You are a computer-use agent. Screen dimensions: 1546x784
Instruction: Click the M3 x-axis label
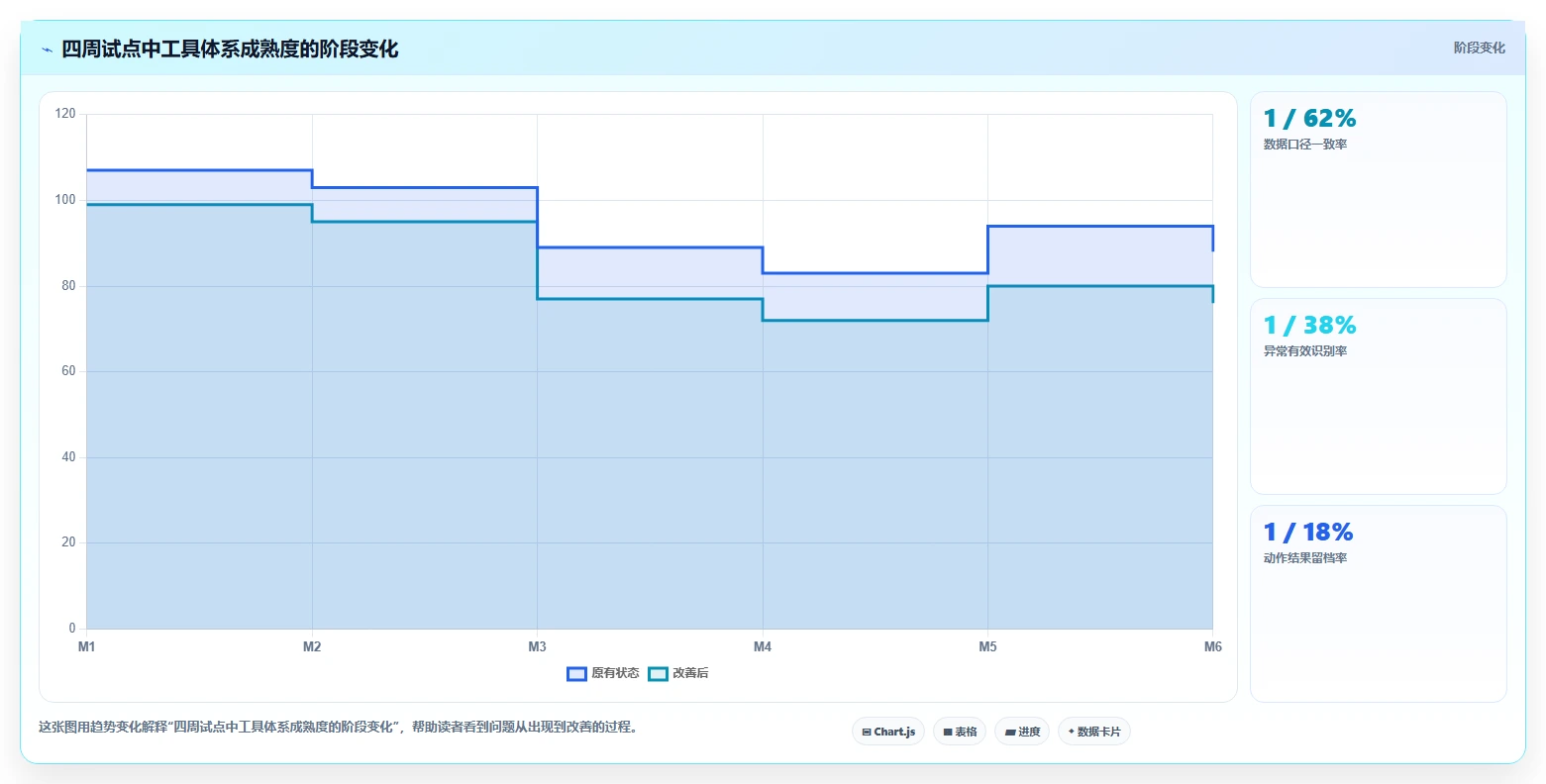(537, 646)
